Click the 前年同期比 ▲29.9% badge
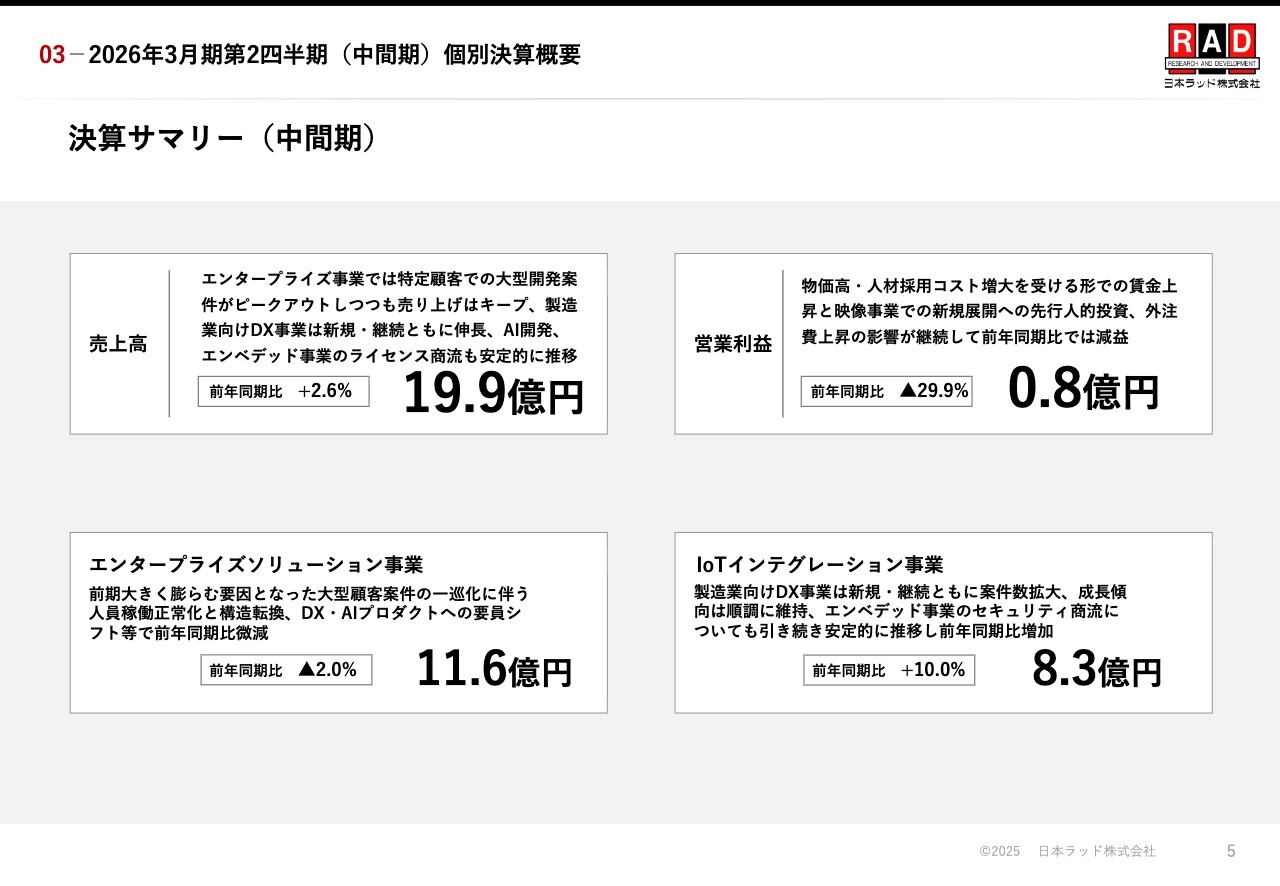The height and width of the screenshot is (886, 1280). pos(886,391)
